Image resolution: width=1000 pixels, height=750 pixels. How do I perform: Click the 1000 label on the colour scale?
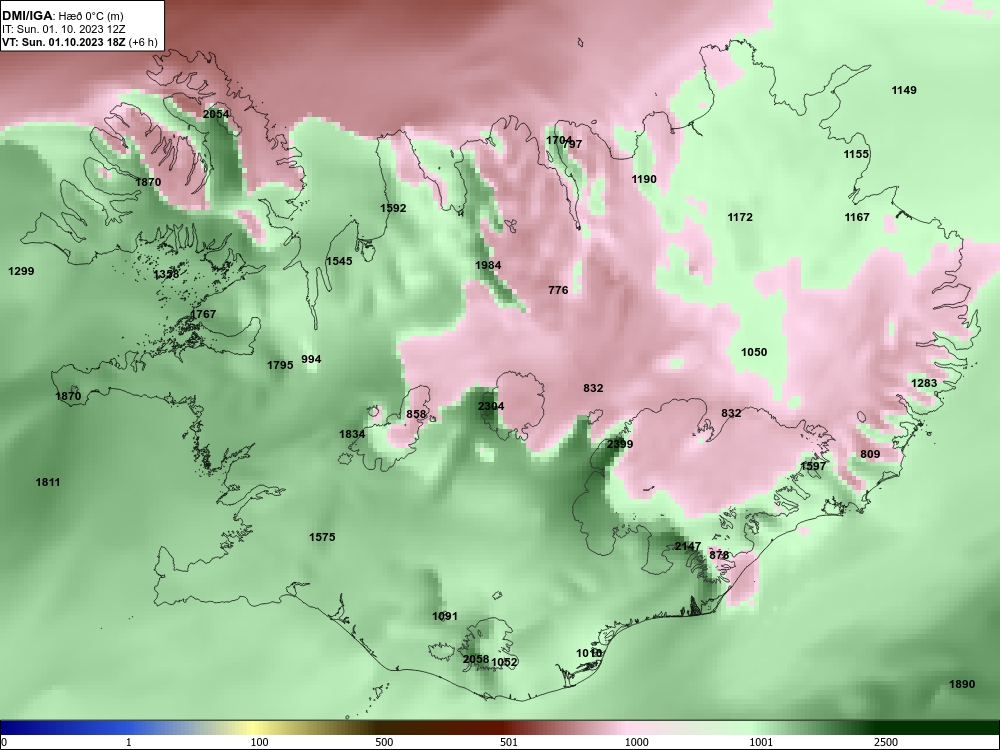pyautogui.click(x=636, y=742)
